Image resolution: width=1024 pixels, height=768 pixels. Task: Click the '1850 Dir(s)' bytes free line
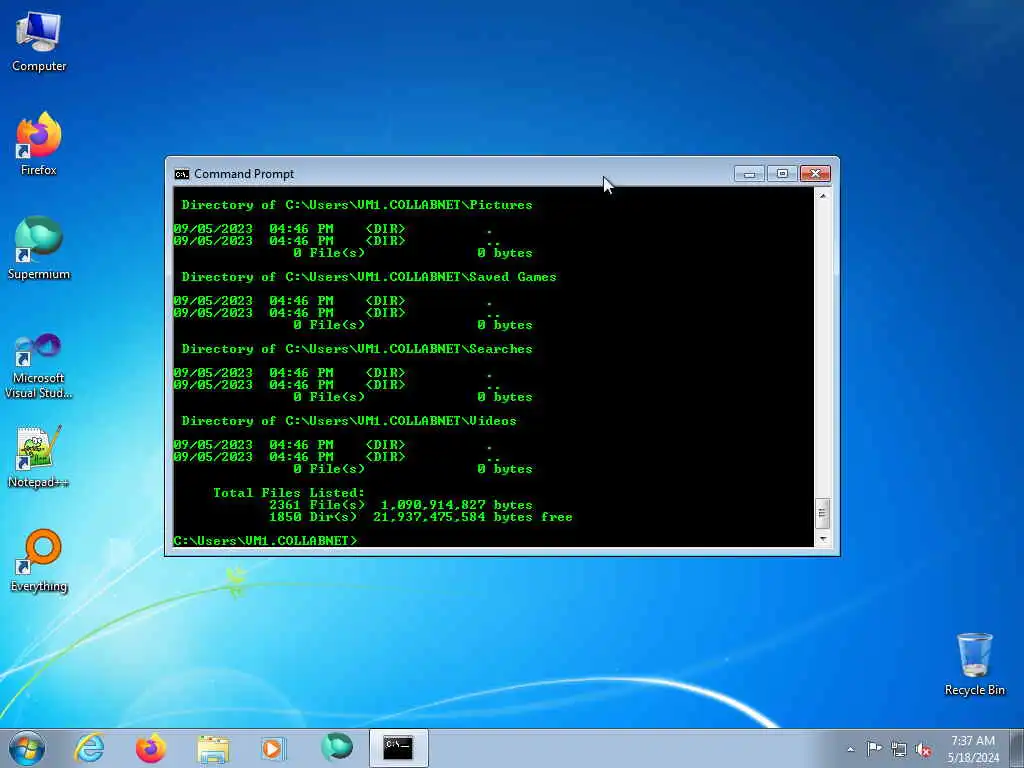(421, 517)
